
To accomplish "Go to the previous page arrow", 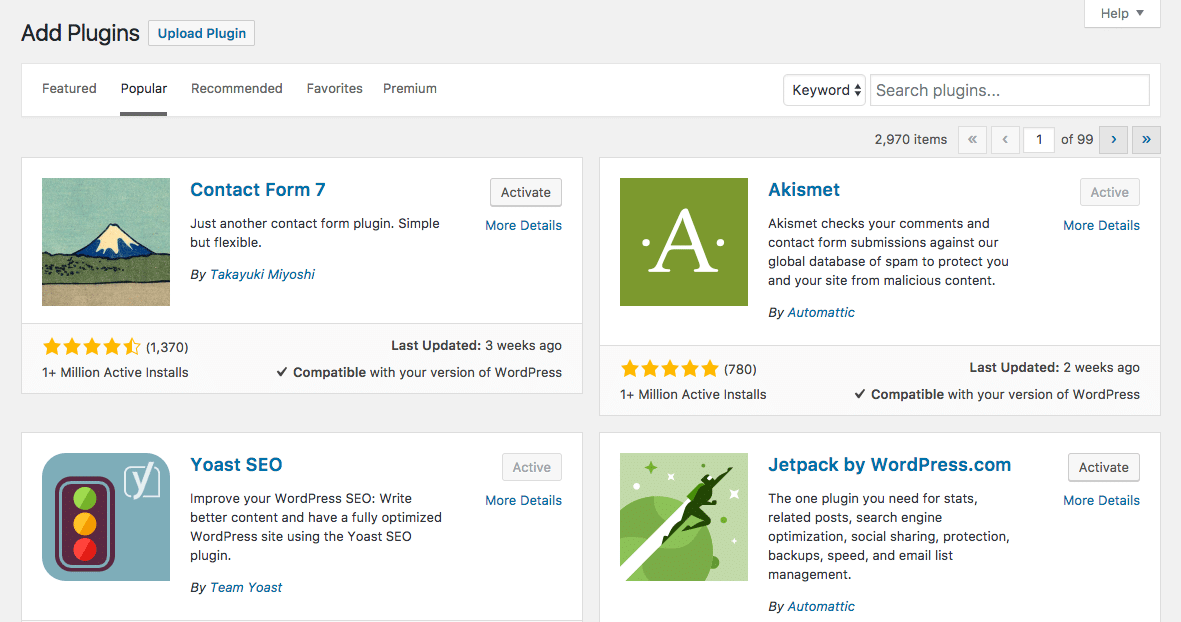I will 1005,139.
